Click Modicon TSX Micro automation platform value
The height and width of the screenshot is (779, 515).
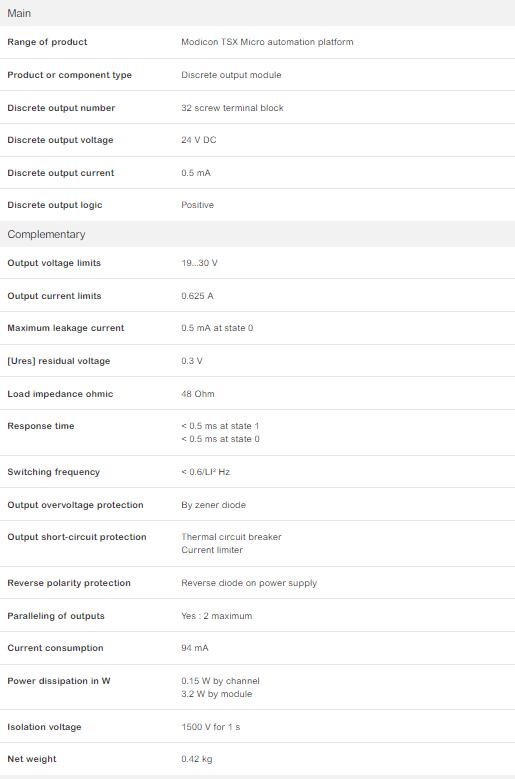(x=267, y=42)
